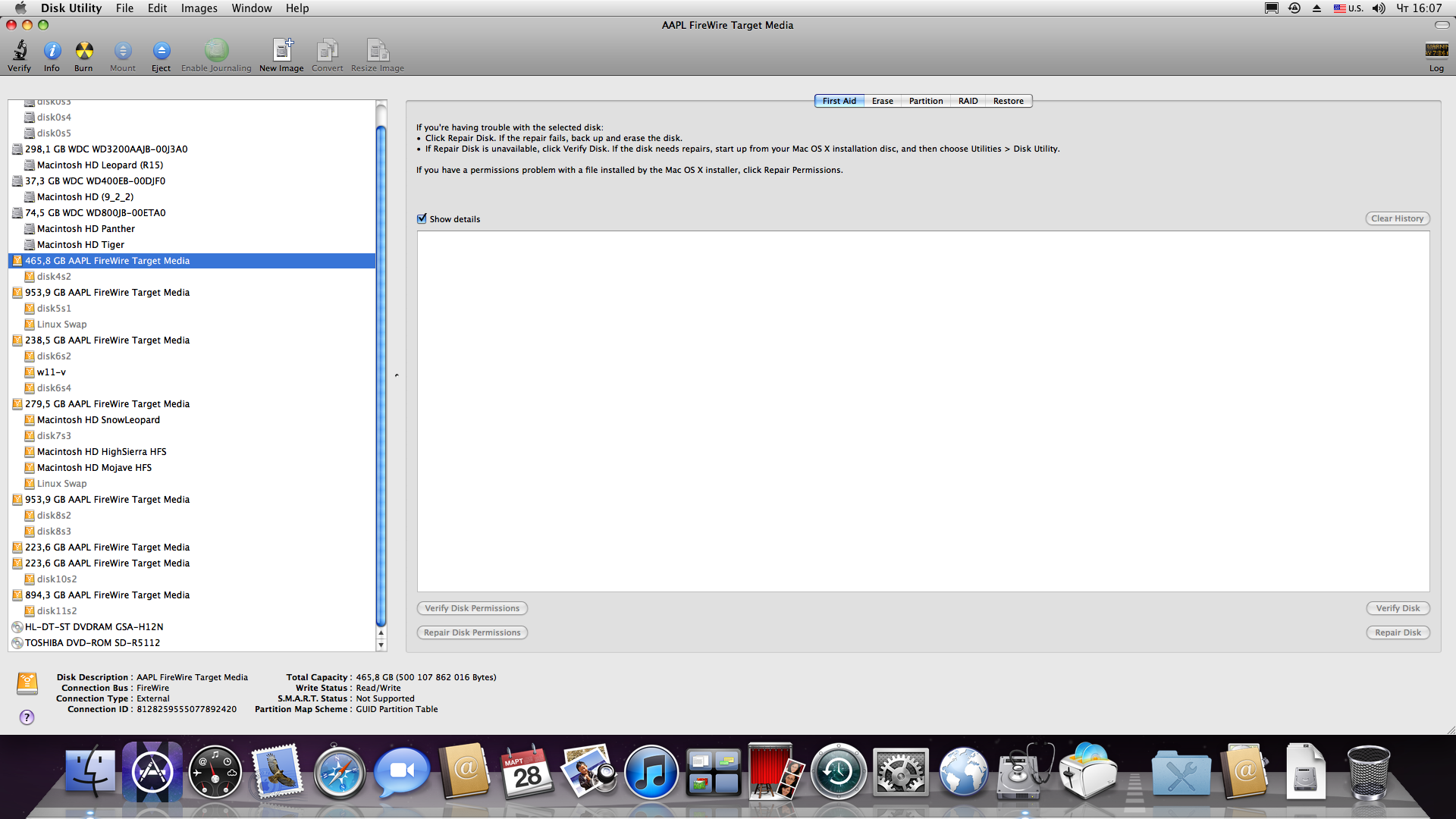Click the purple help question mark button
Screen dimensions: 1456x819
(27, 717)
